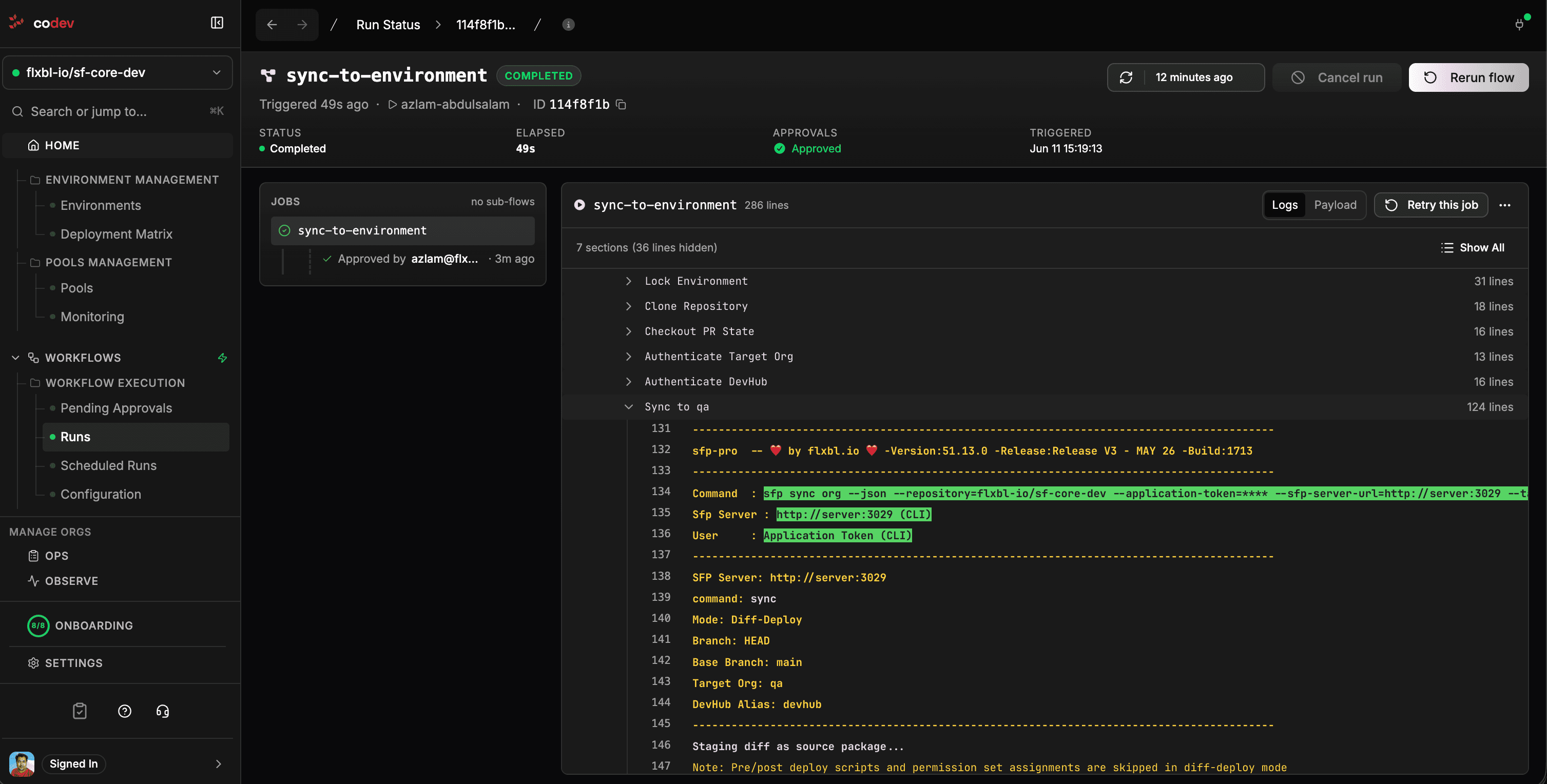1547x784 pixels.
Task: Click Show All log lines
Action: pos(1473,248)
